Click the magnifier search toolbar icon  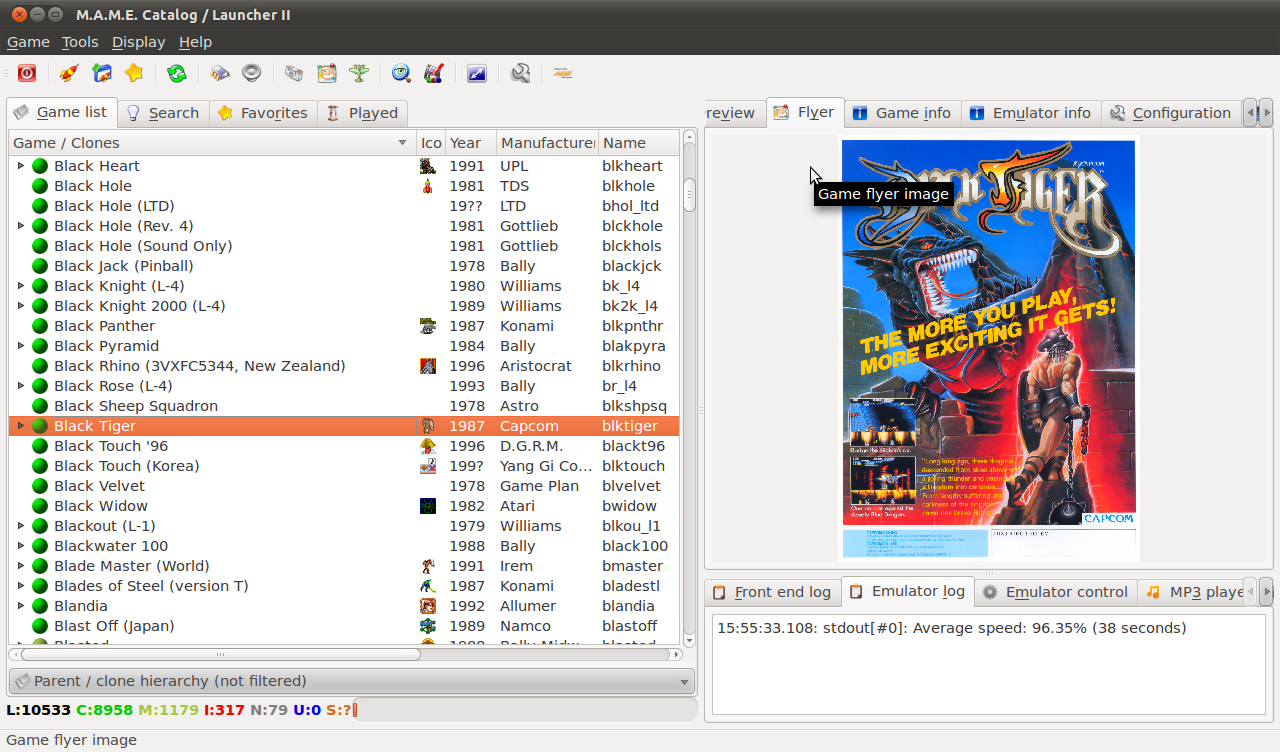(x=401, y=73)
